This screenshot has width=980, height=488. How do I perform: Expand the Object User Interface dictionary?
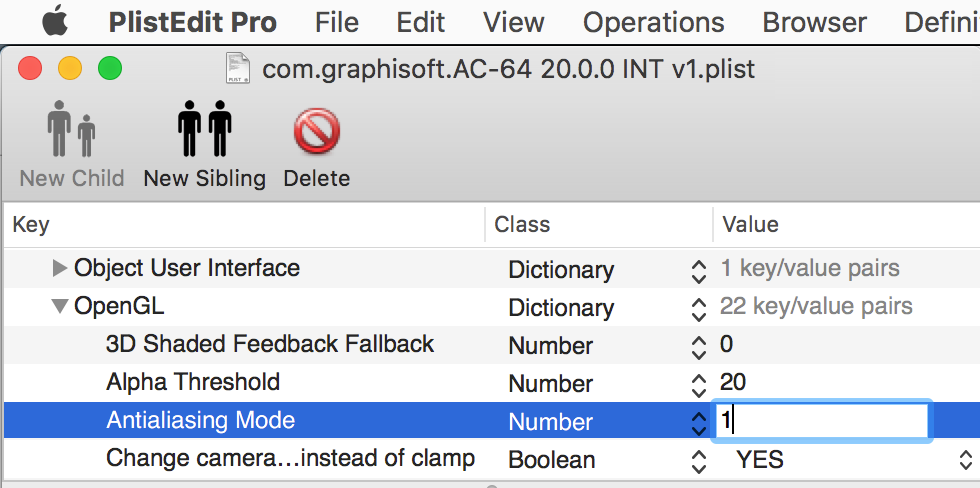pyautogui.click(x=60, y=268)
